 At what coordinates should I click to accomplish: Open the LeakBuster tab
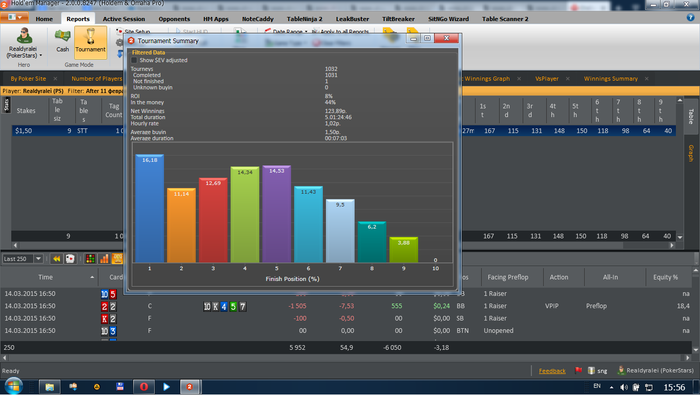point(352,19)
